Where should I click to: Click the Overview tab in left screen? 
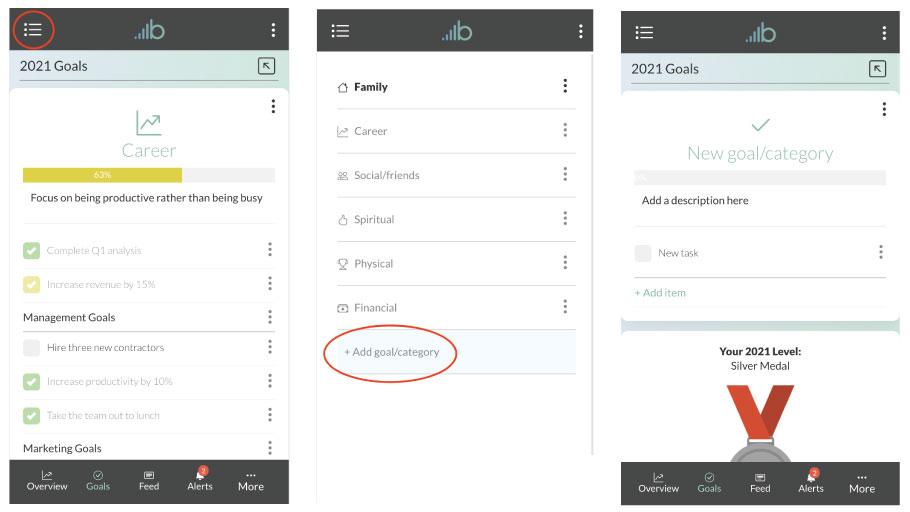click(47, 480)
